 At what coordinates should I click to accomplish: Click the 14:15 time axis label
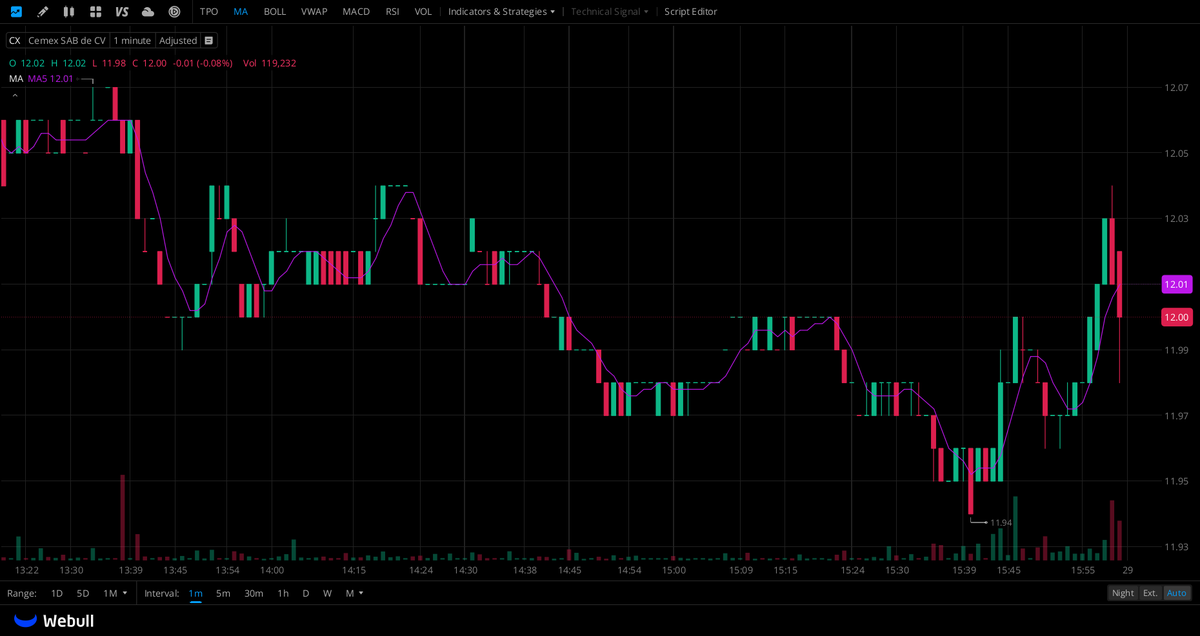click(x=354, y=570)
